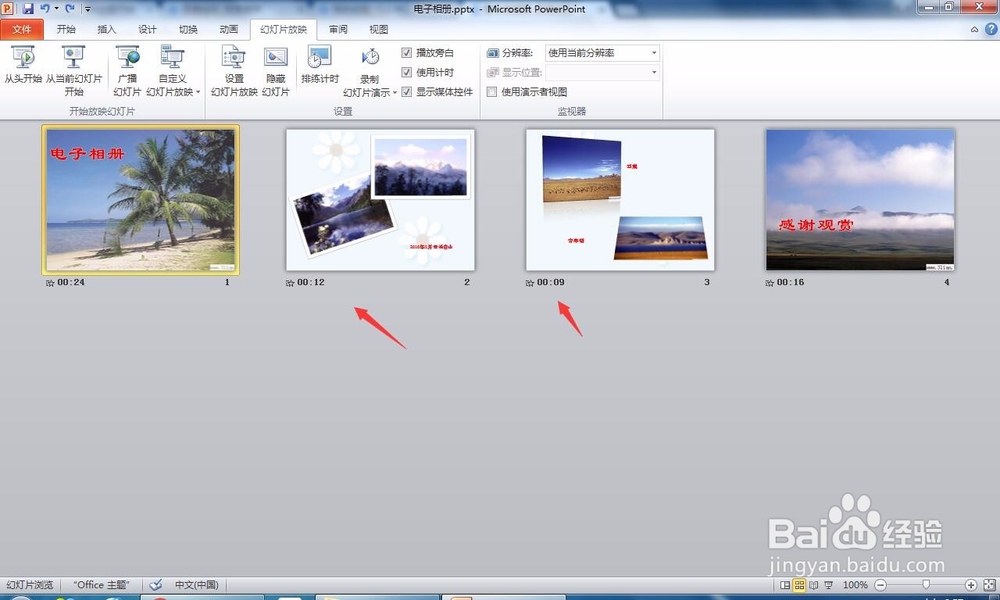Open Customize Quick Access Toolbar dropdown
Image resolution: width=1000 pixels, height=600 pixels.
pyautogui.click(x=88, y=9)
